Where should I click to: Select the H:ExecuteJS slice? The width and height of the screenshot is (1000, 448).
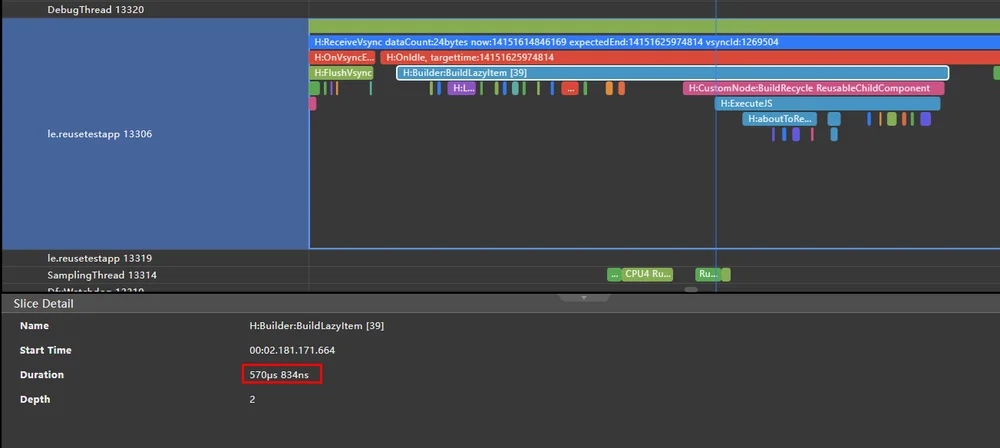pyautogui.click(x=827, y=103)
